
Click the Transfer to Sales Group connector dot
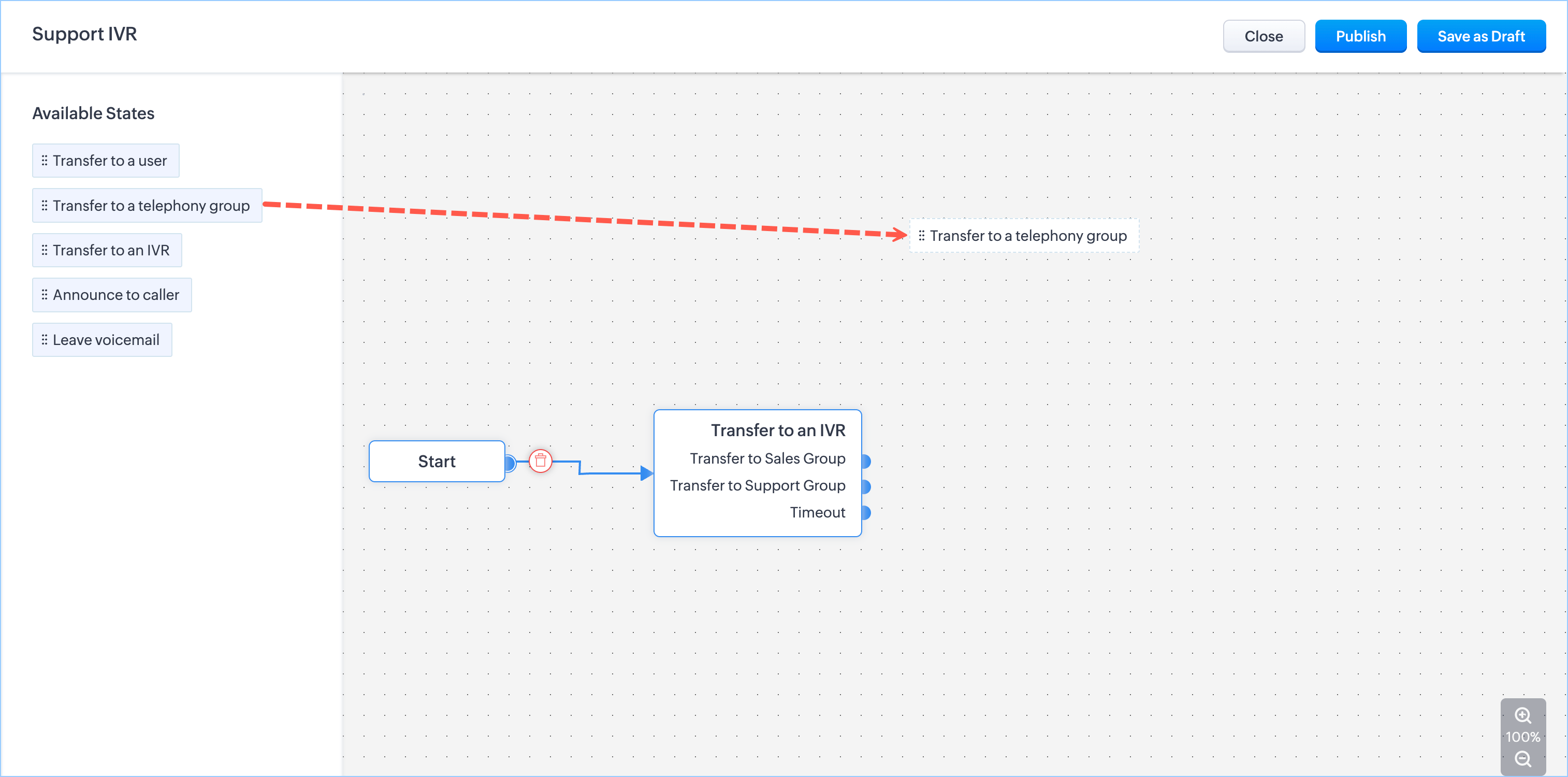(866, 461)
